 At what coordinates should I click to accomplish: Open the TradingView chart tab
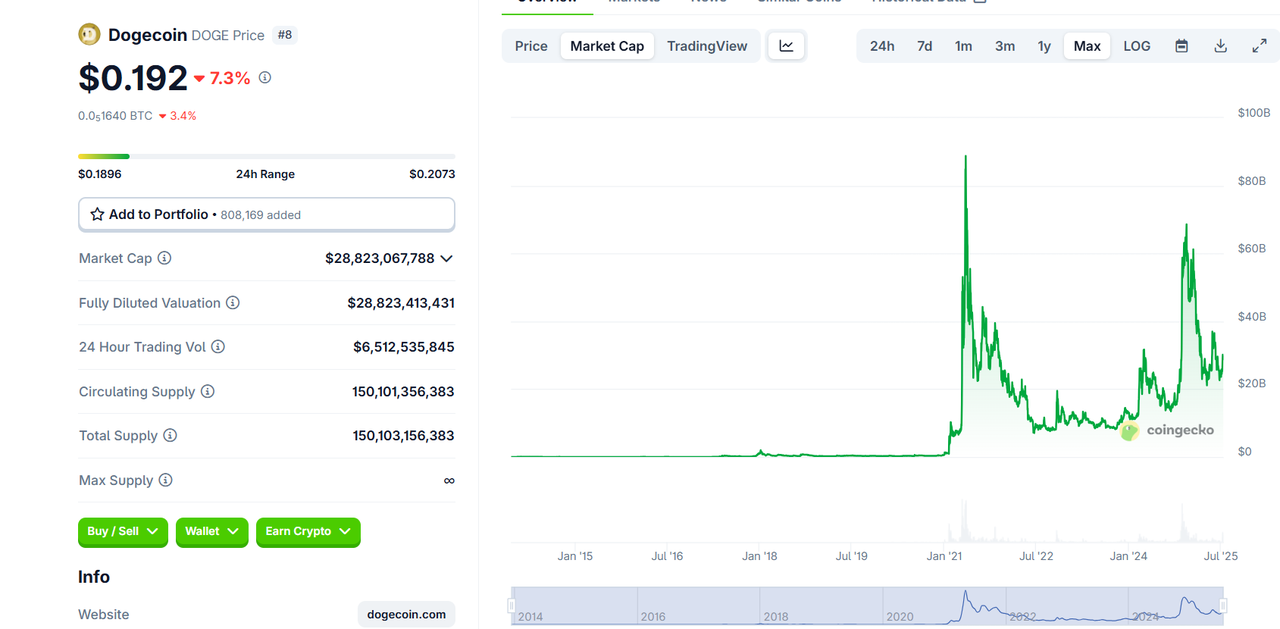[x=707, y=46]
